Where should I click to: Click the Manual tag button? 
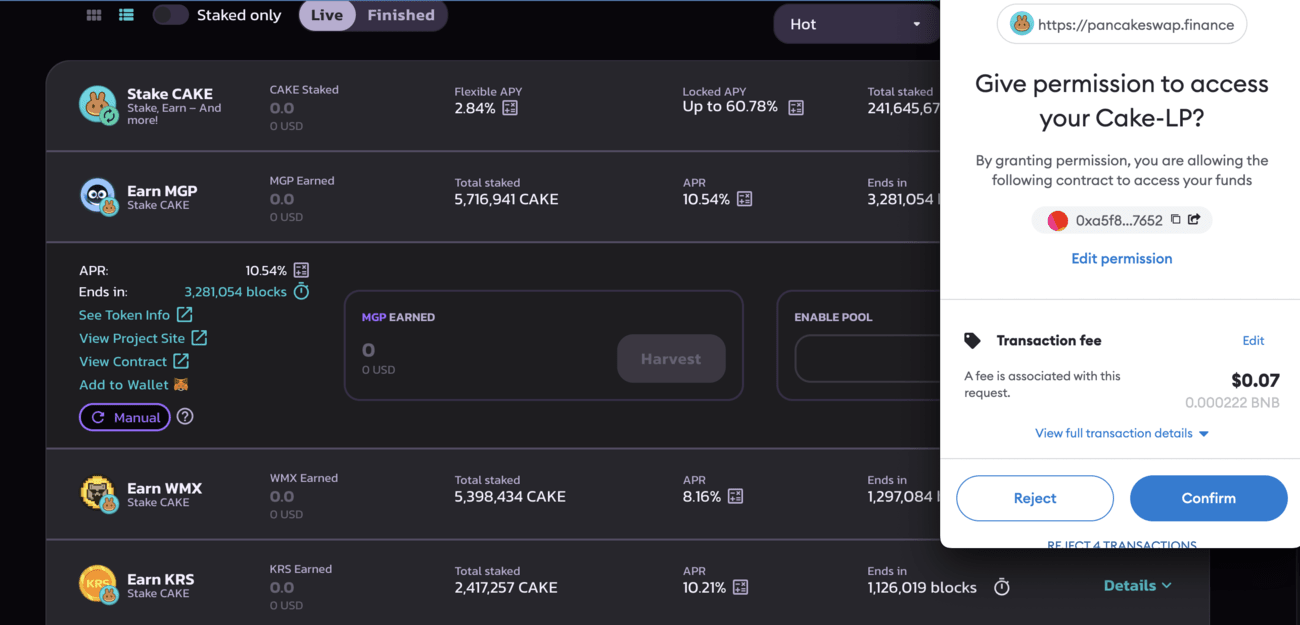click(124, 417)
